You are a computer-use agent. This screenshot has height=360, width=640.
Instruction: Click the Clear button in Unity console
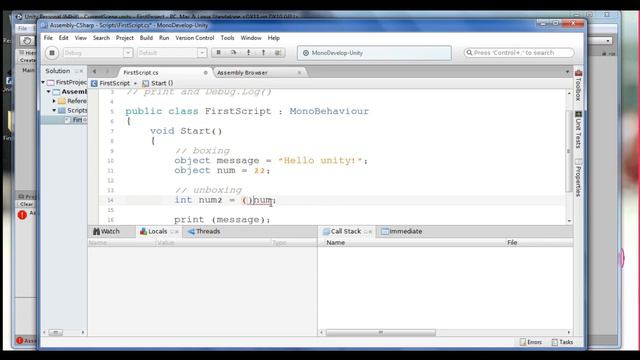point(27,204)
